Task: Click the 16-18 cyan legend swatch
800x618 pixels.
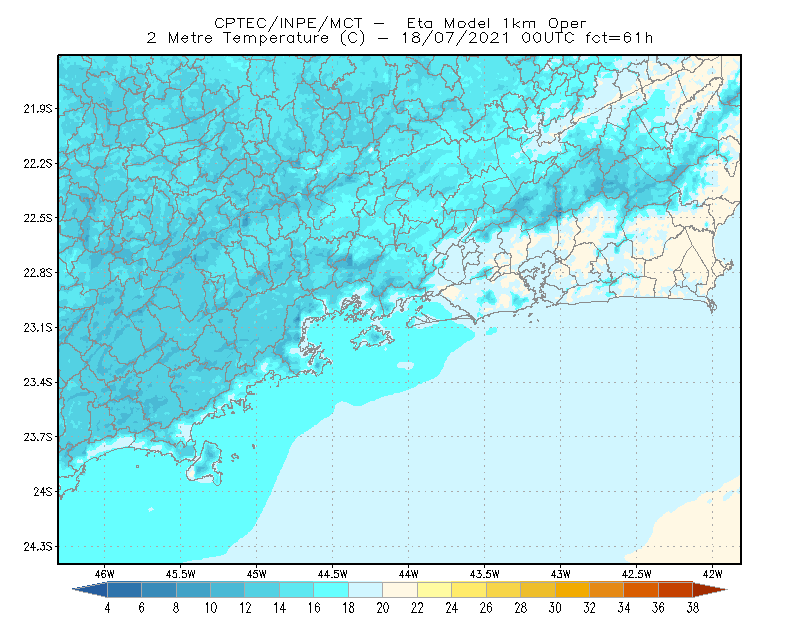Action: click(331, 589)
